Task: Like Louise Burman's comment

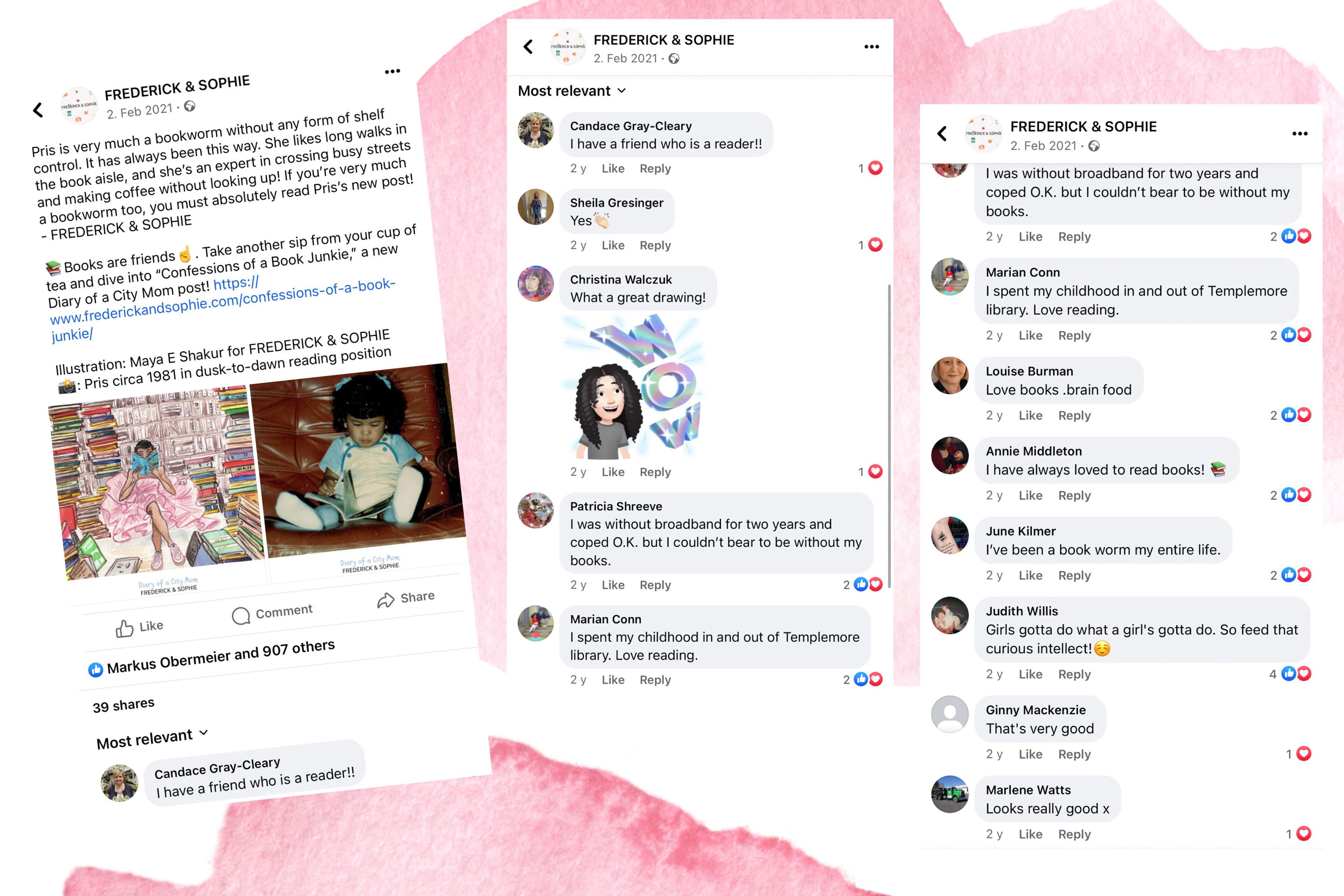Action: [1030, 415]
